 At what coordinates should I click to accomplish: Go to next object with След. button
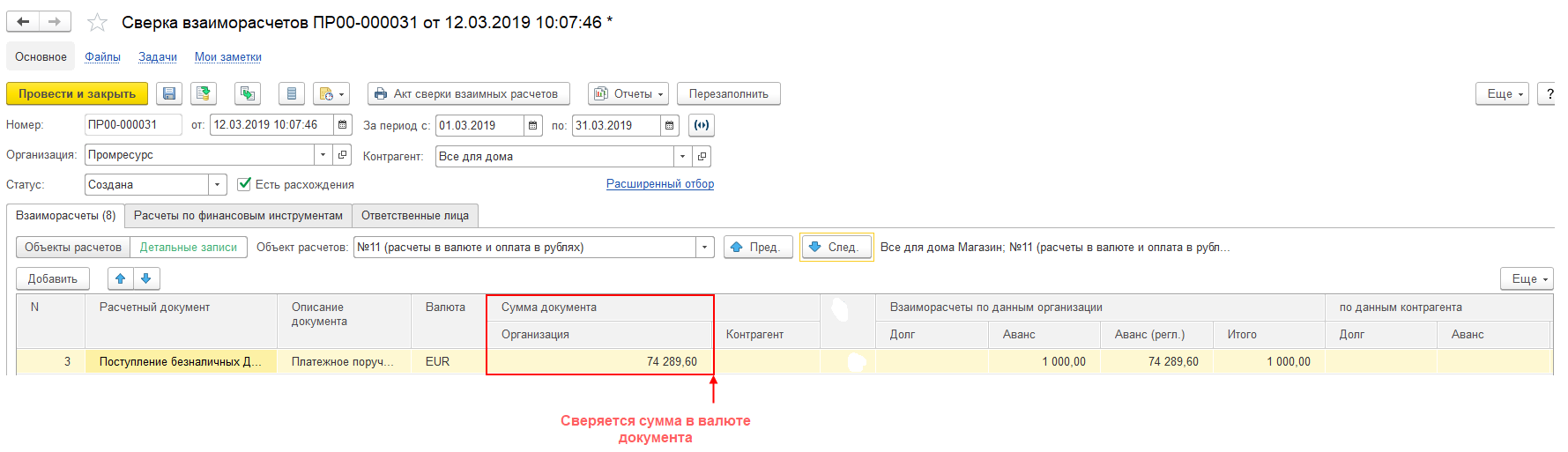point(836,248)
